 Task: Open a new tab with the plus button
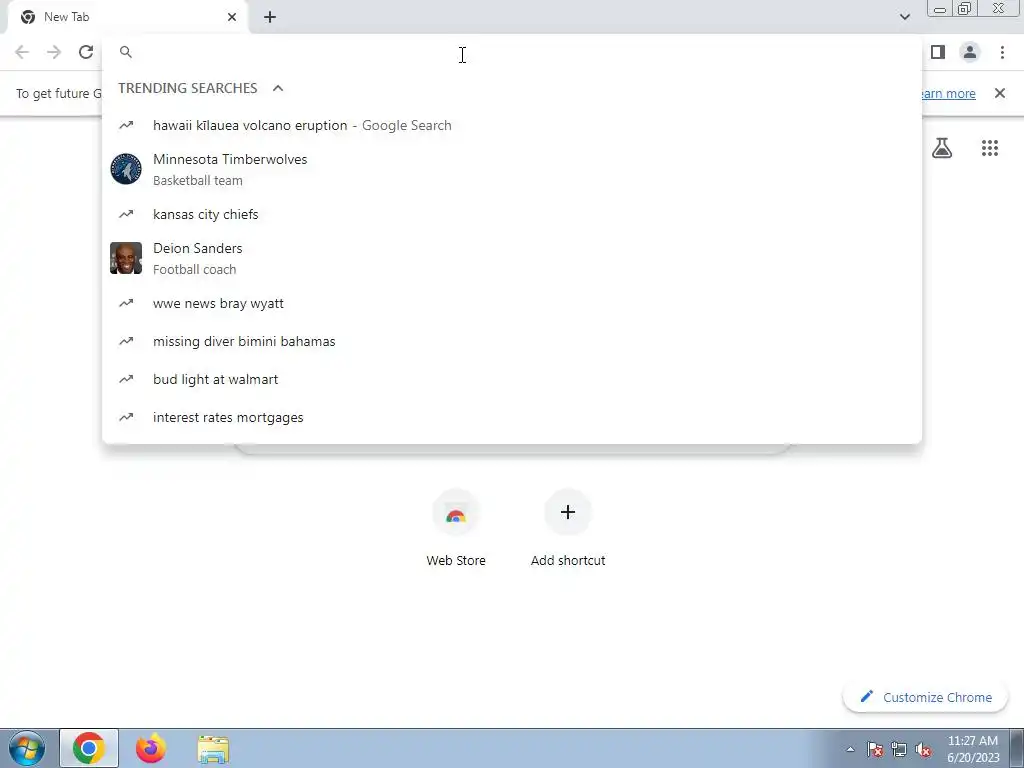pyautogui.click(x=270, y=17)
